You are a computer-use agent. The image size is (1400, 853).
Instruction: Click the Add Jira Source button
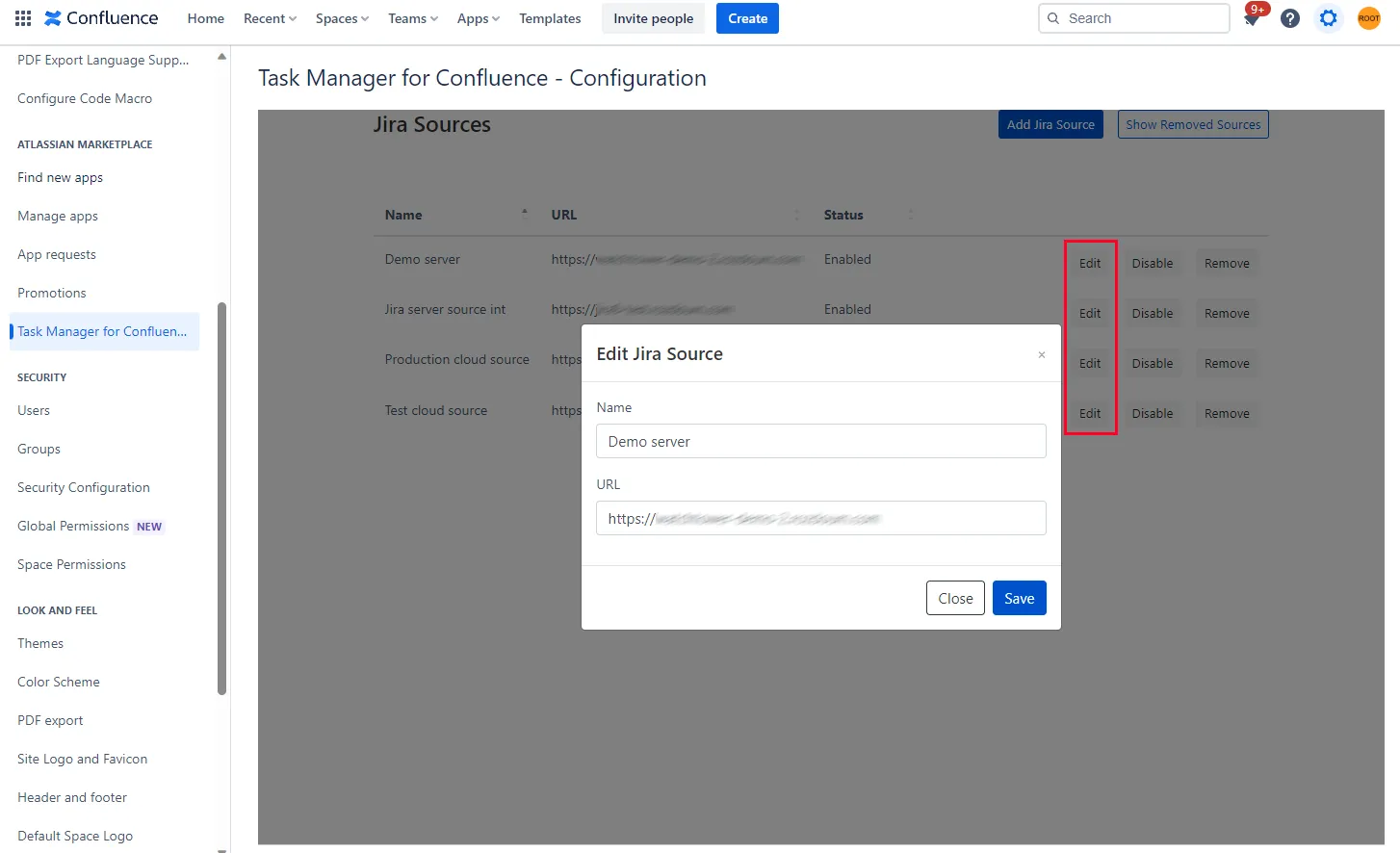(1050, 124)
